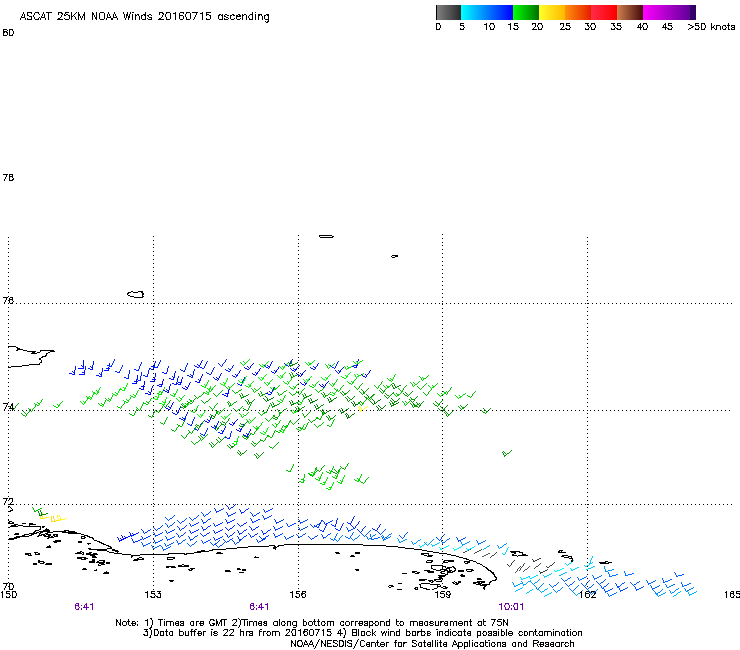Click the cyan 5-10 knots legend segment

point(474,12)
